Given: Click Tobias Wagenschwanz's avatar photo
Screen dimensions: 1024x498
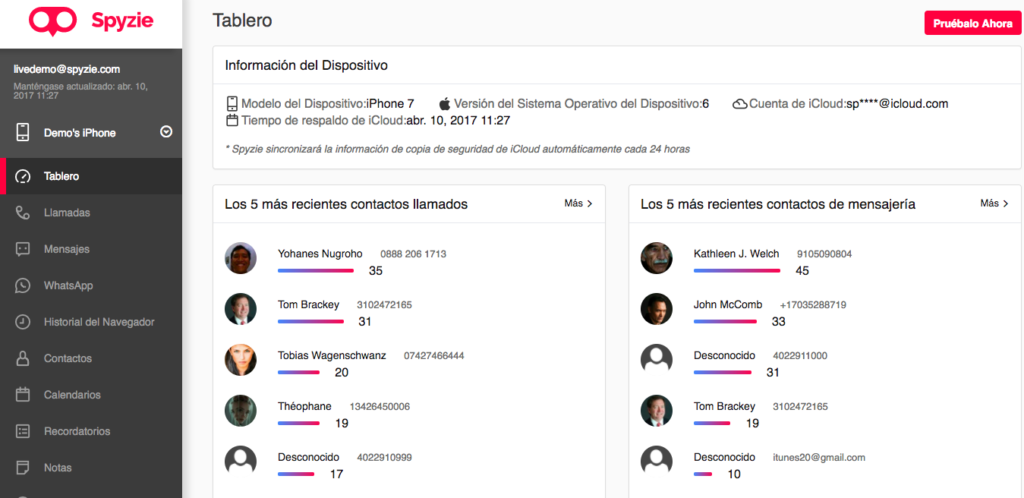Looking at the screenshot, I should [240, 360].
